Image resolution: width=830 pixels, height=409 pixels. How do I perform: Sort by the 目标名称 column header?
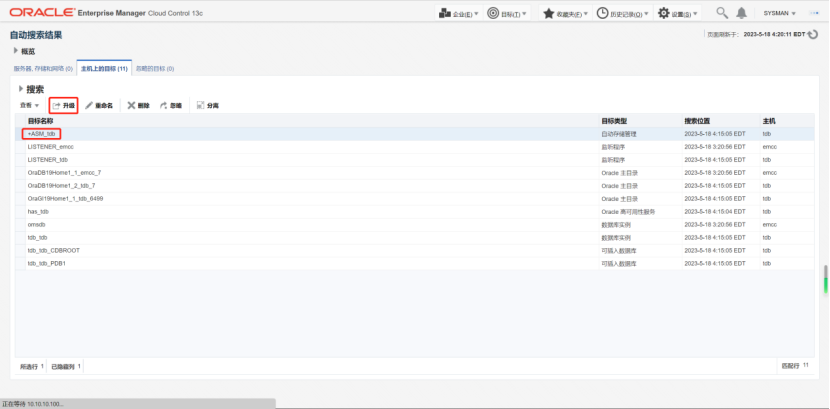pyautogui.click(x=312, y=121)
